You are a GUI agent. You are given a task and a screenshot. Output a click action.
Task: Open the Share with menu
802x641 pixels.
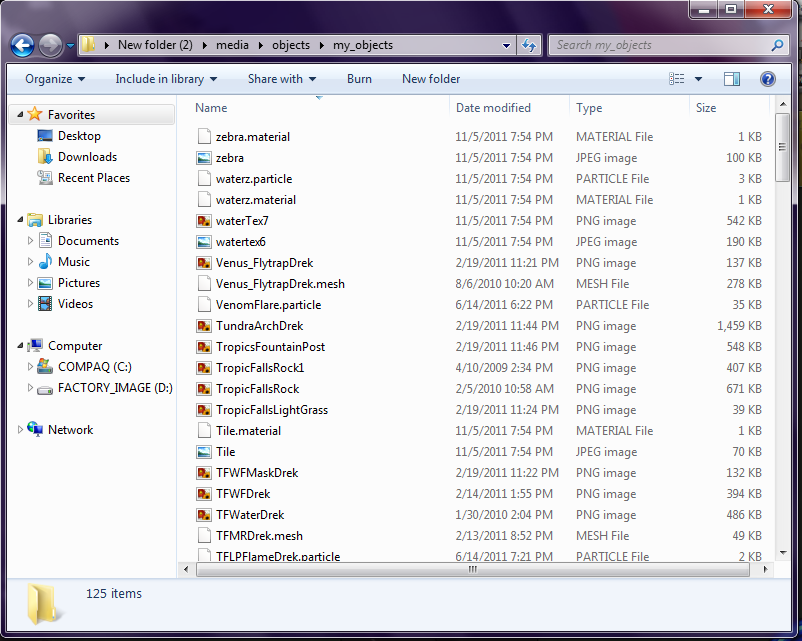282,79
